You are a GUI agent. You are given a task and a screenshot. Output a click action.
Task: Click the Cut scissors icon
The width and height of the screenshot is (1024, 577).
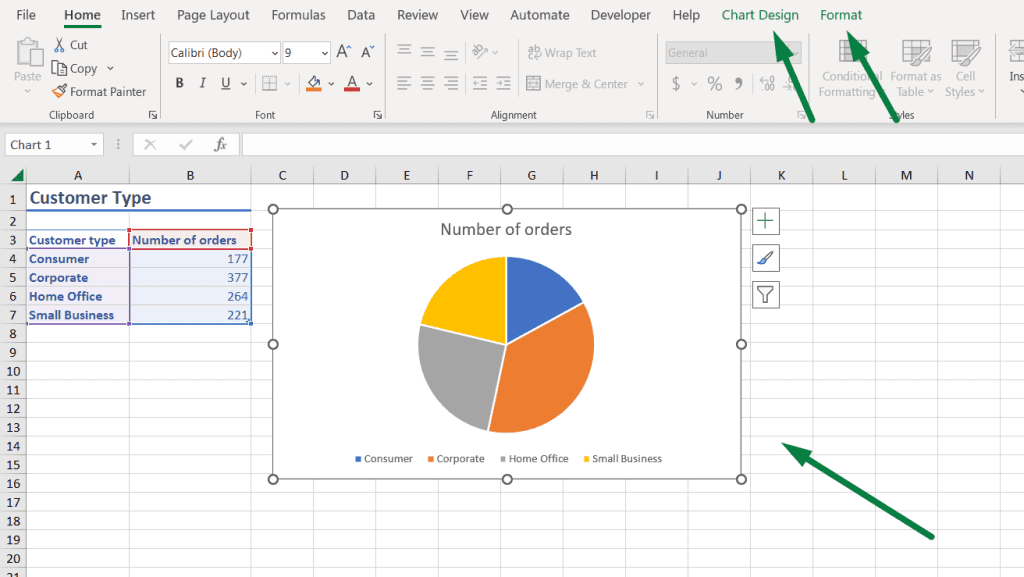pos(62,44)
